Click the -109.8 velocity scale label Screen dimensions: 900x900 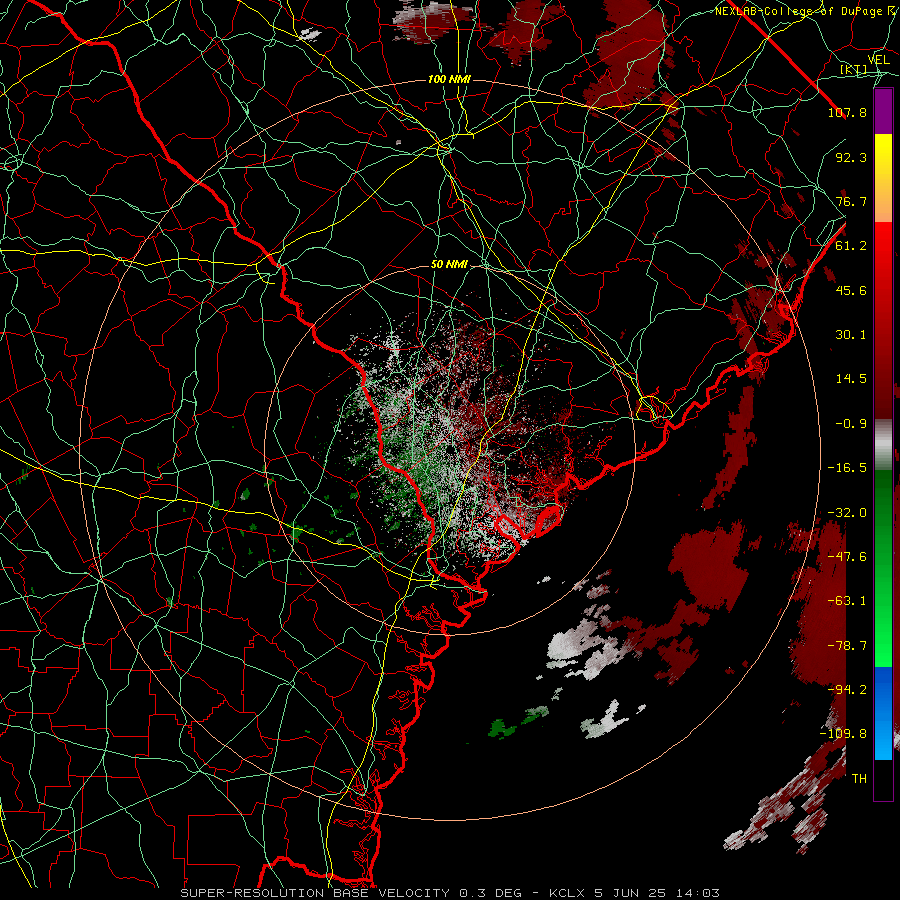coord(843,734)
